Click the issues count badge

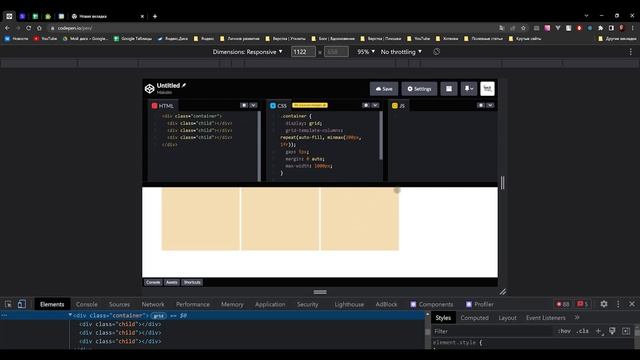[x=582, y=304]
